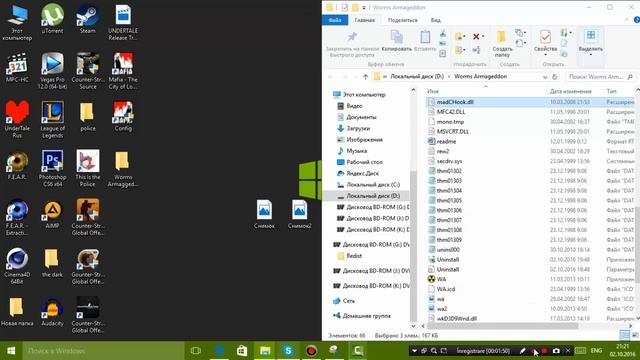Open recorder toolbar dropdown arrow
Viewport: 640px width, 360px height.
click(414, 351)
